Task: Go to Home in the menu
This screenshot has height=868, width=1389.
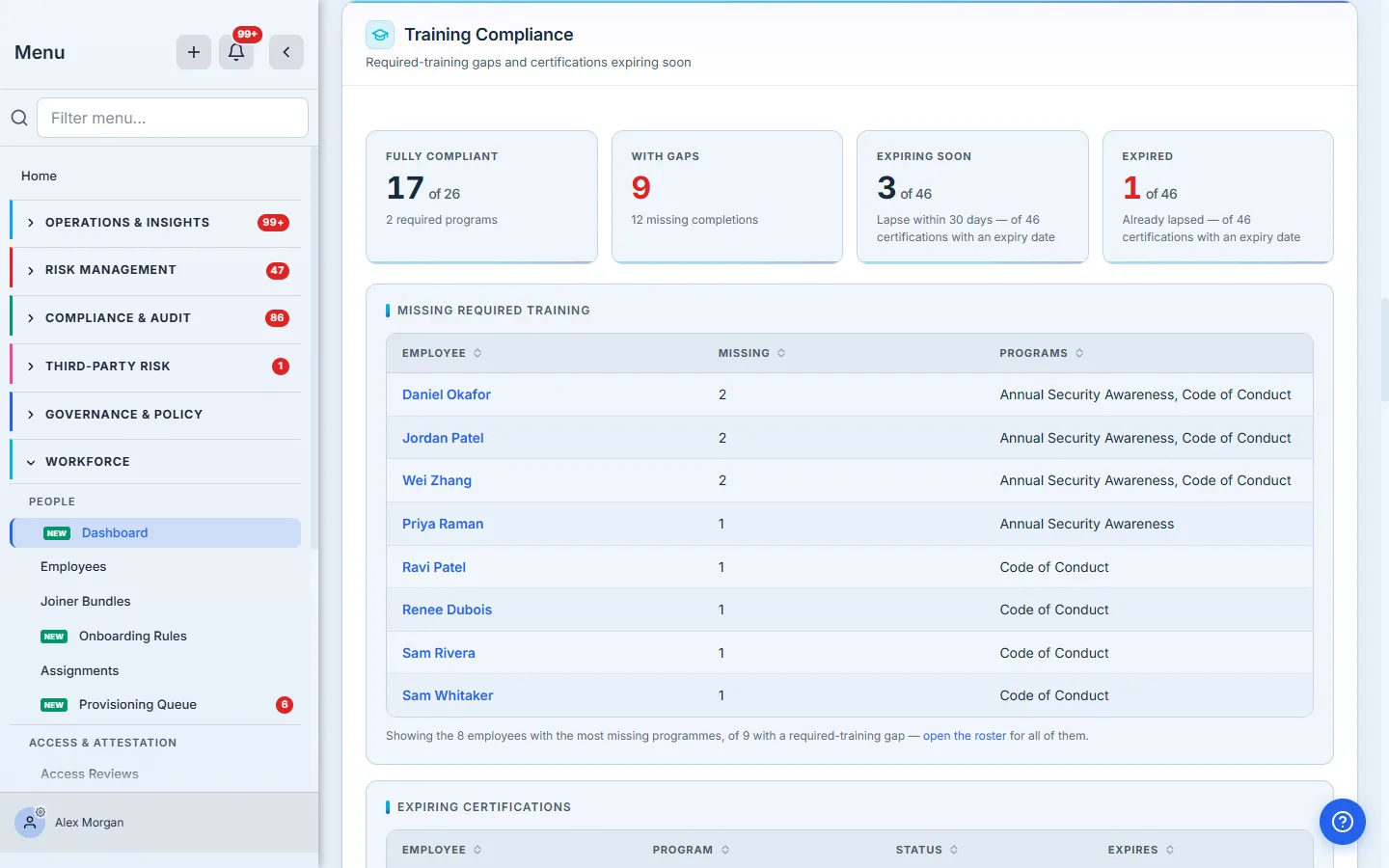Action: click(x=39, y=176)
